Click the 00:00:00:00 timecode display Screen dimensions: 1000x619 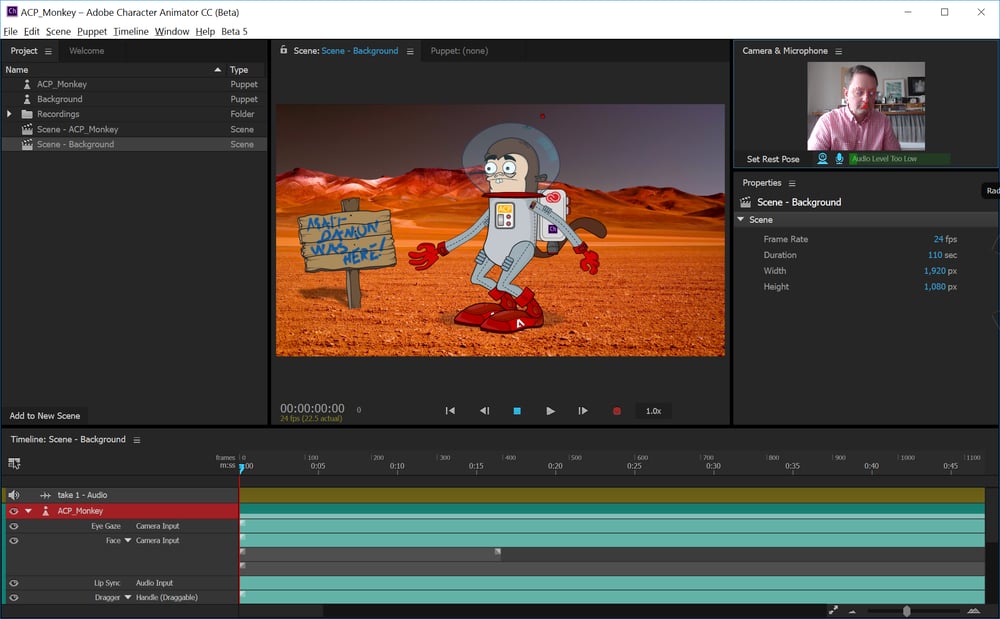pyautogui.click(x=312, y=409)
